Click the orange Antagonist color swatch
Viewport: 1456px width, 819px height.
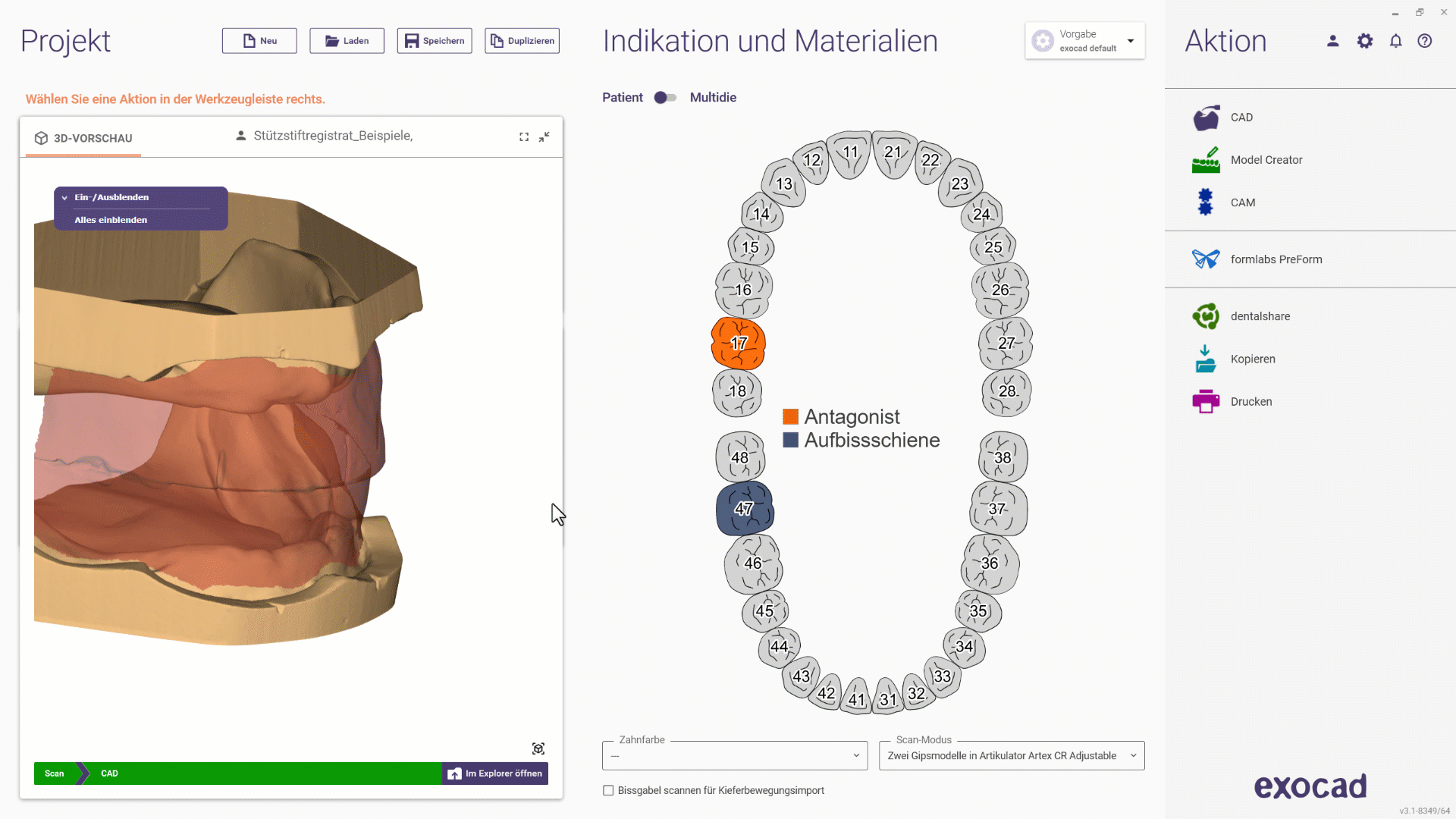(x=790, y=416)
